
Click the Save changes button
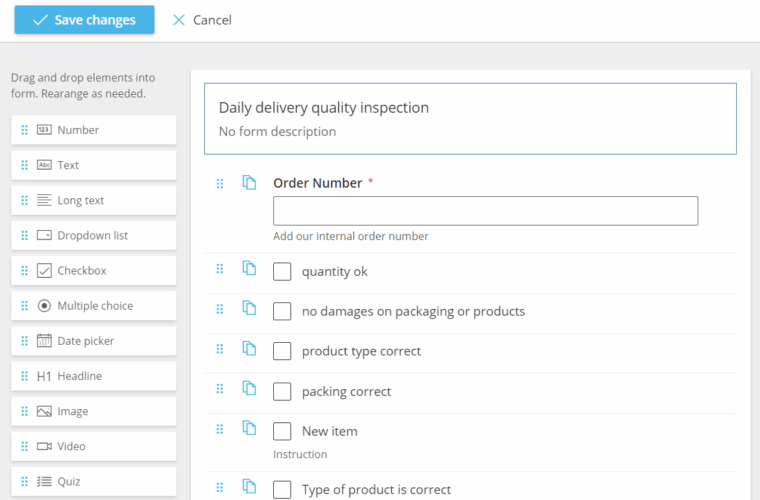click(x=84, y=20)
